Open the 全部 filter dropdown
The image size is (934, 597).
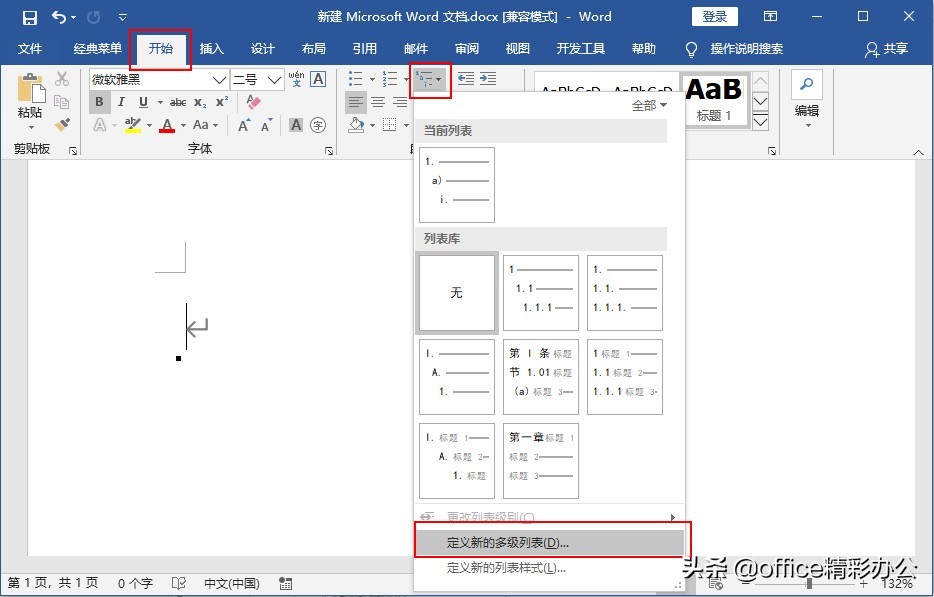[649, 106]
